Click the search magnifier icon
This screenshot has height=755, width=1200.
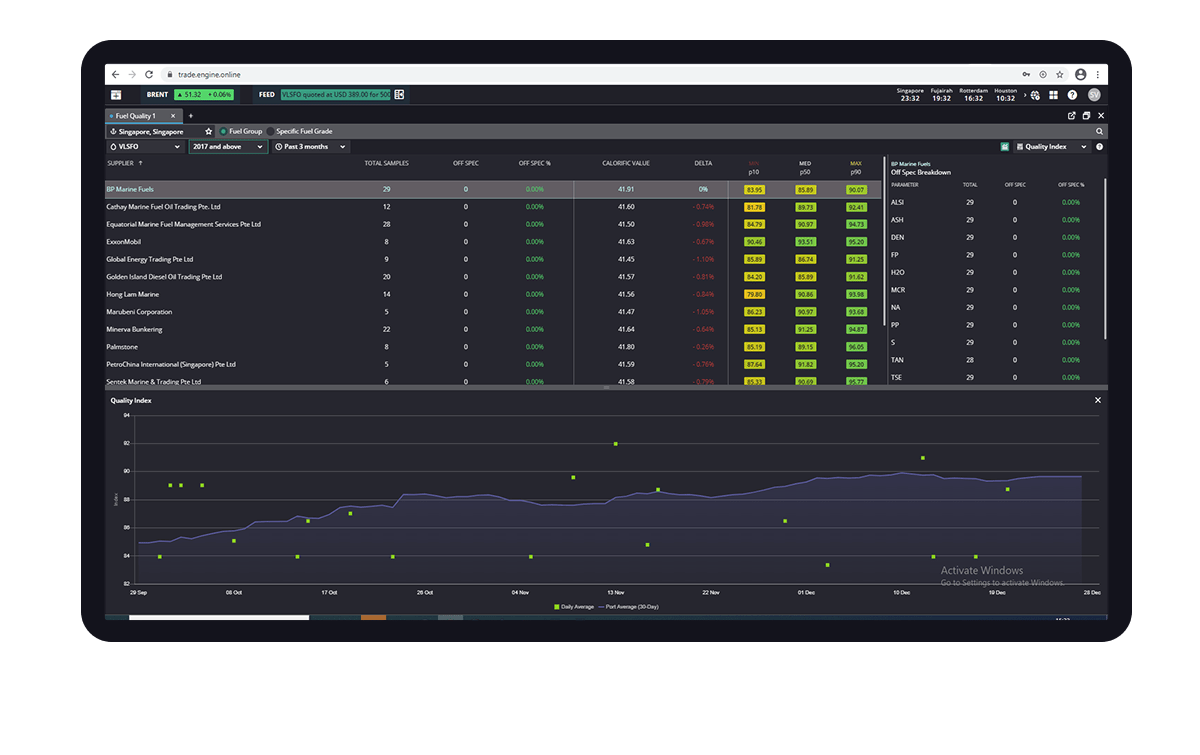pos(1099,131)
